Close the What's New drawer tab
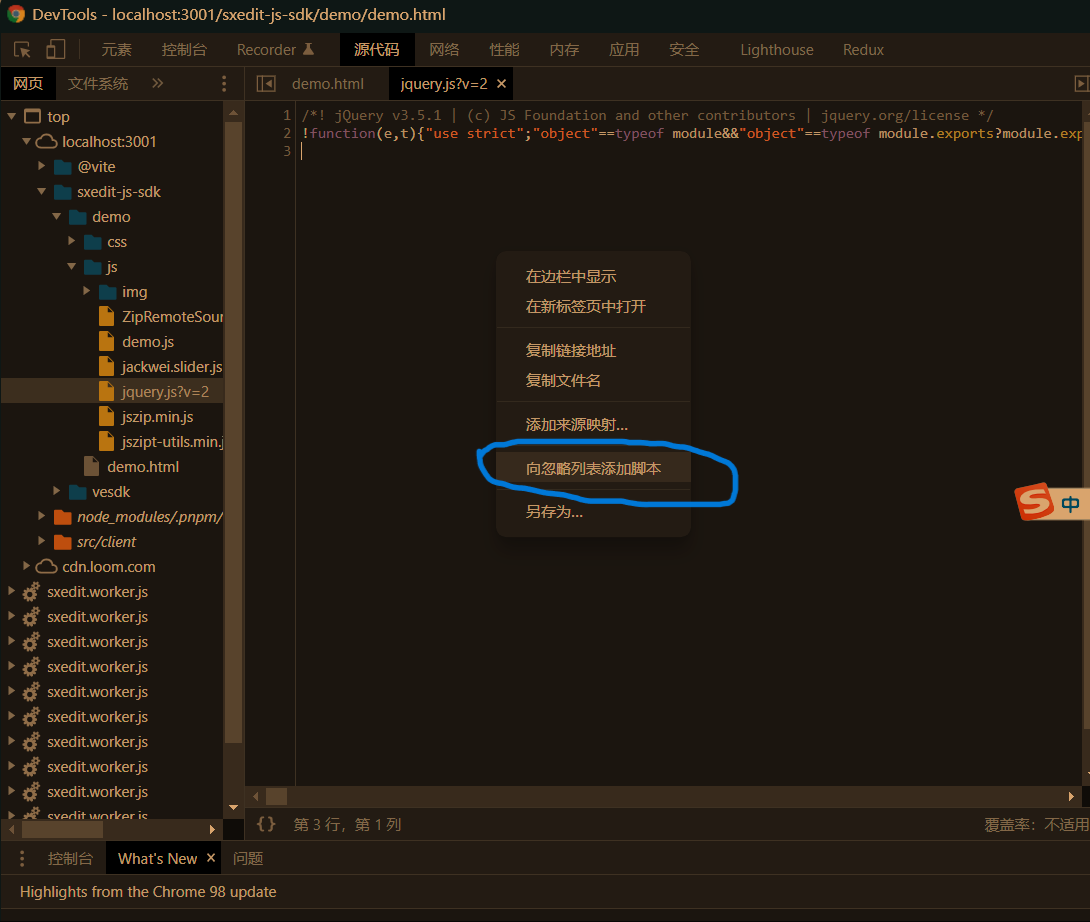Viewport: 1090px width, 922px height. pos(211,858)
